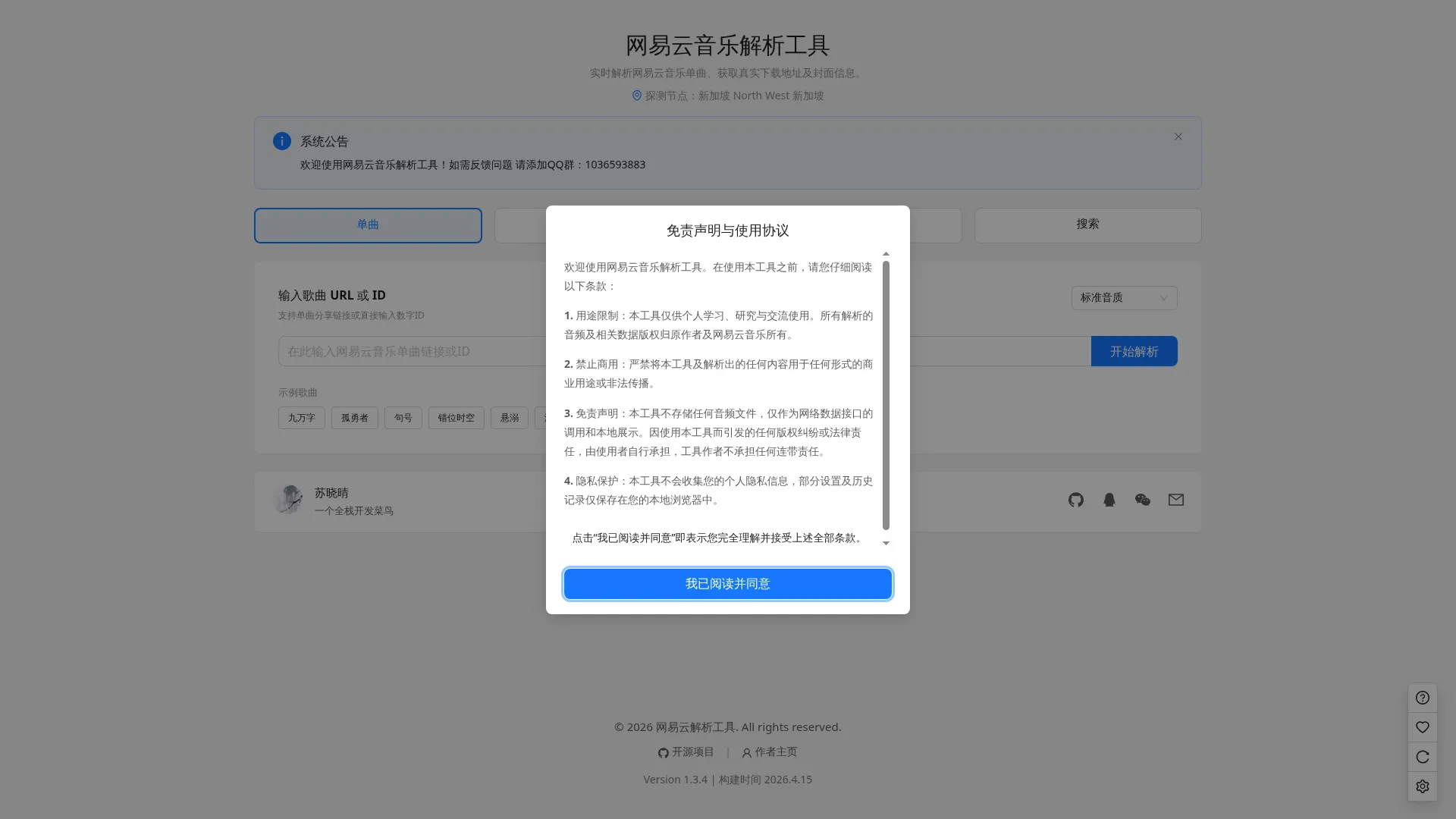1456x819 pixels.
Task: Choose example song 孤勇者
Action: click(354, 418)
